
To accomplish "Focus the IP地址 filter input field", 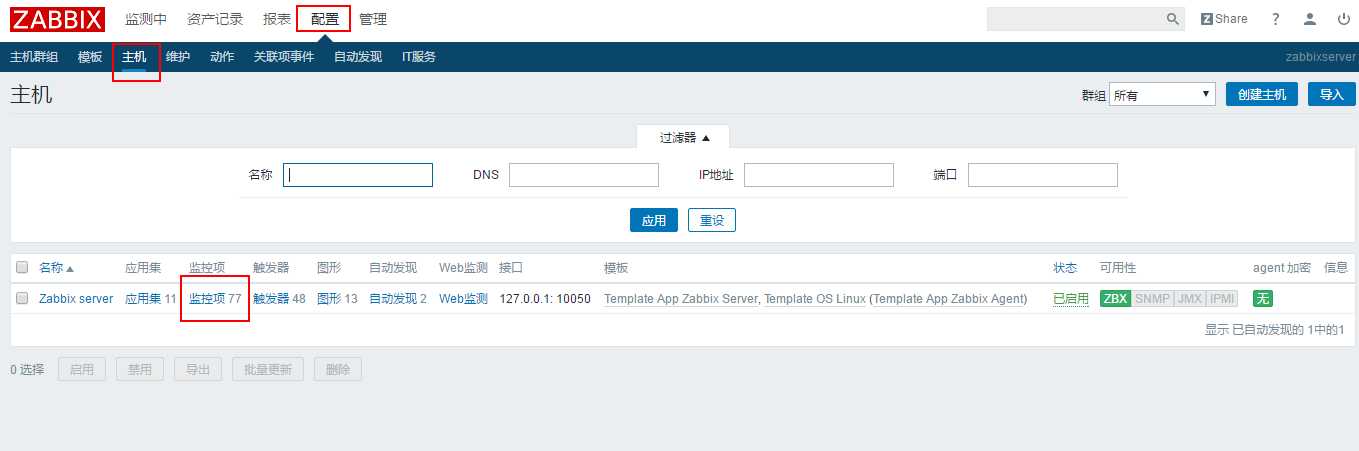I will [819, 175].
